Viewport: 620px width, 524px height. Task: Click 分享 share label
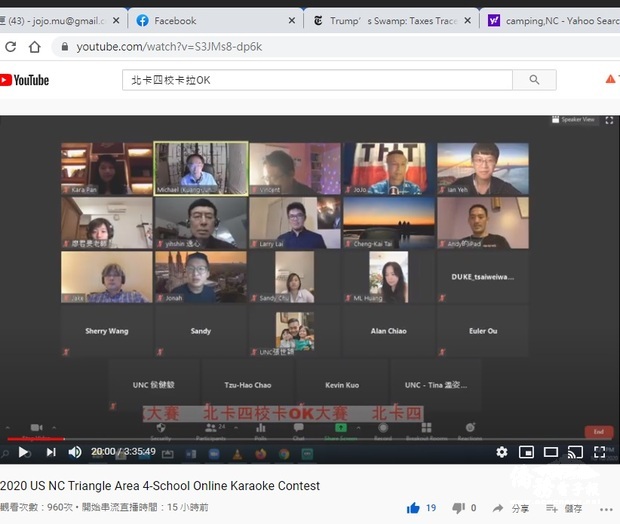pos(520,509)
